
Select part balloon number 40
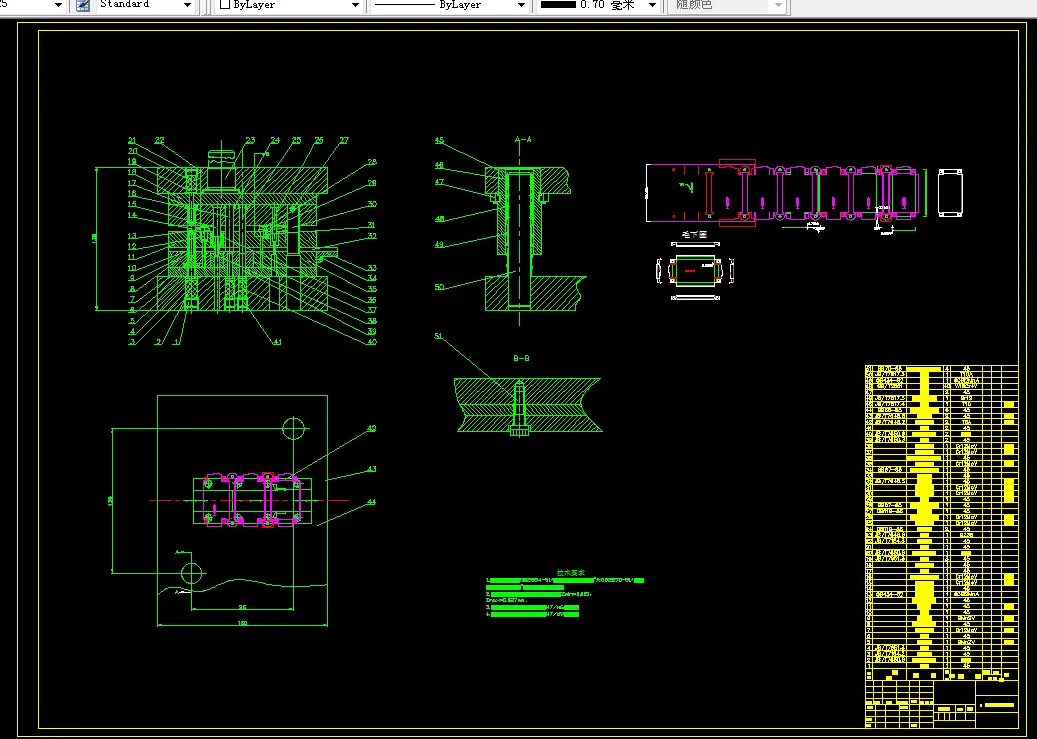coord(372,342)
